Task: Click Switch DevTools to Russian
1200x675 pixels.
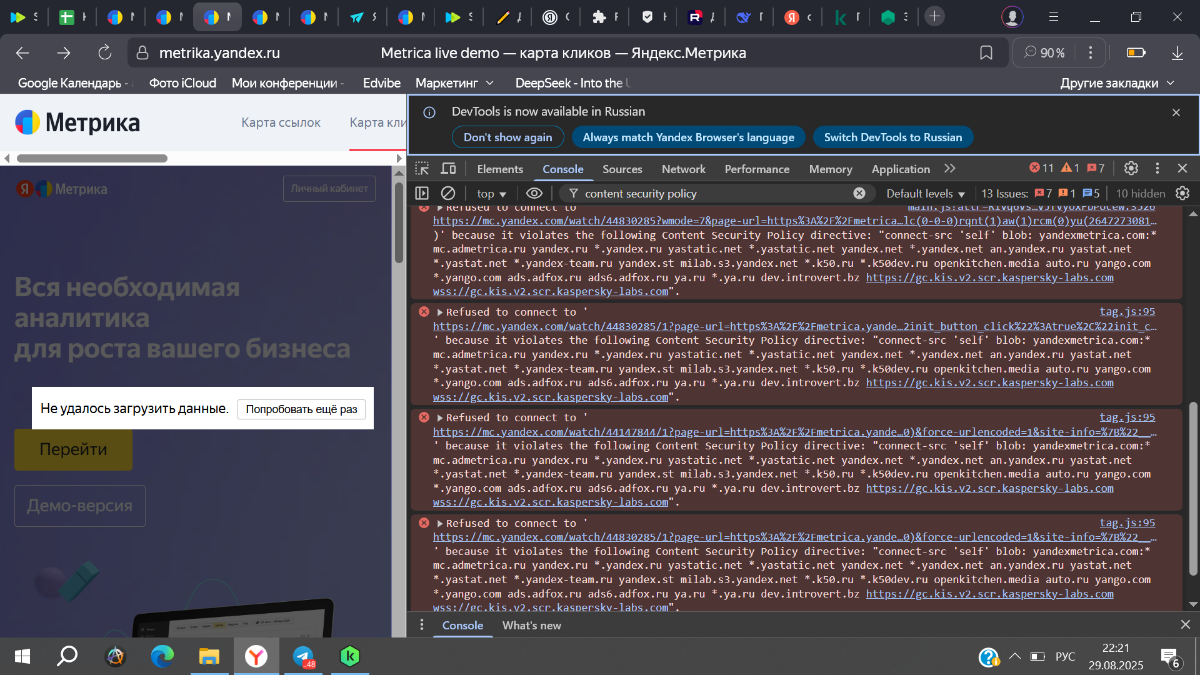Action: tap(893, 137)
